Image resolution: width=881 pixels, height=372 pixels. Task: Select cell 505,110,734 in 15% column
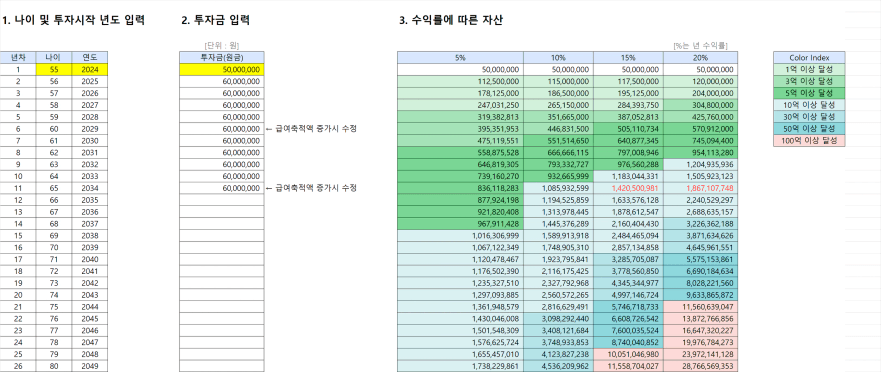(629, 129)
